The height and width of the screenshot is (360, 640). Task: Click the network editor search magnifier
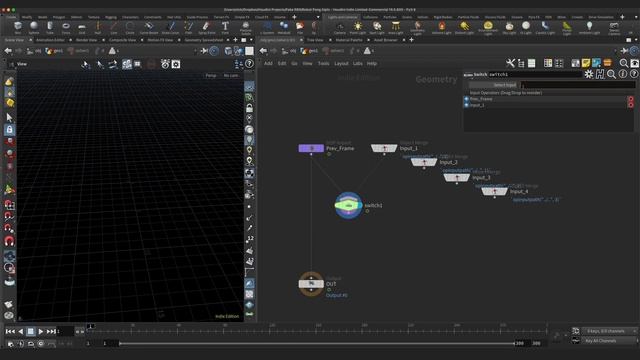tap(624, 63)
